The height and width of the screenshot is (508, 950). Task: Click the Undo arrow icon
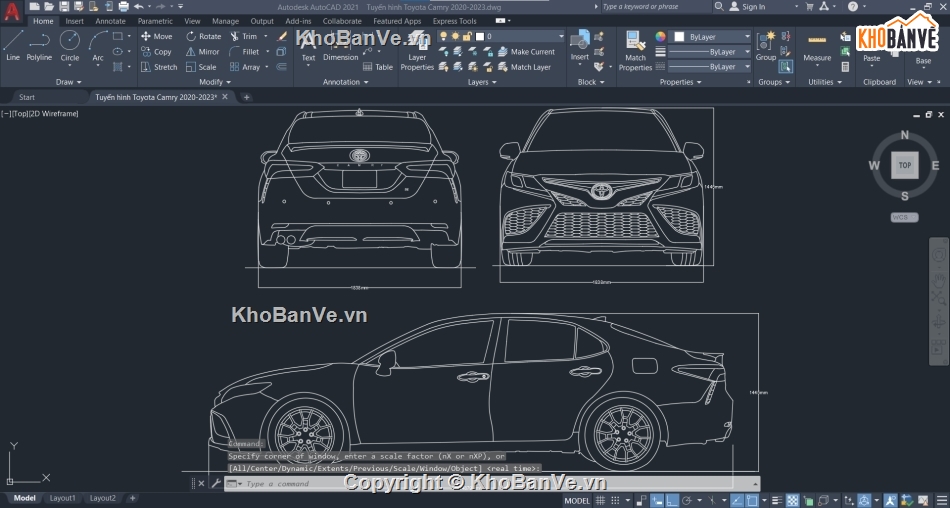139,7
